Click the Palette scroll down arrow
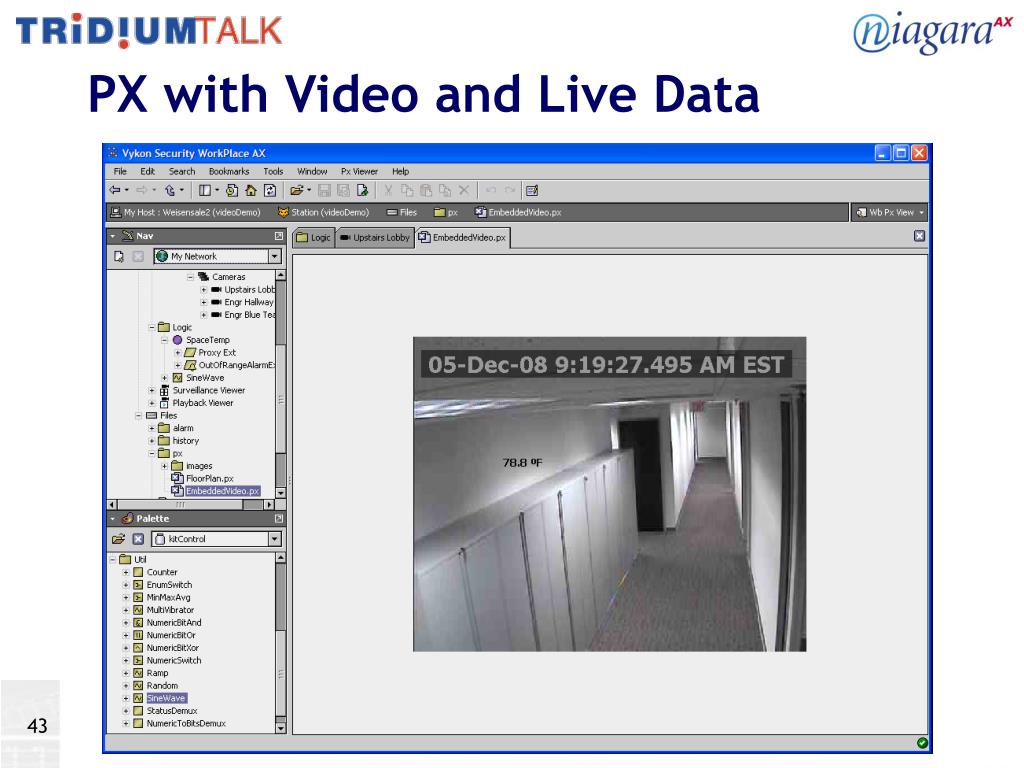Image resolution: width=1024 pixels, height=768 pixels. (281, 728)
